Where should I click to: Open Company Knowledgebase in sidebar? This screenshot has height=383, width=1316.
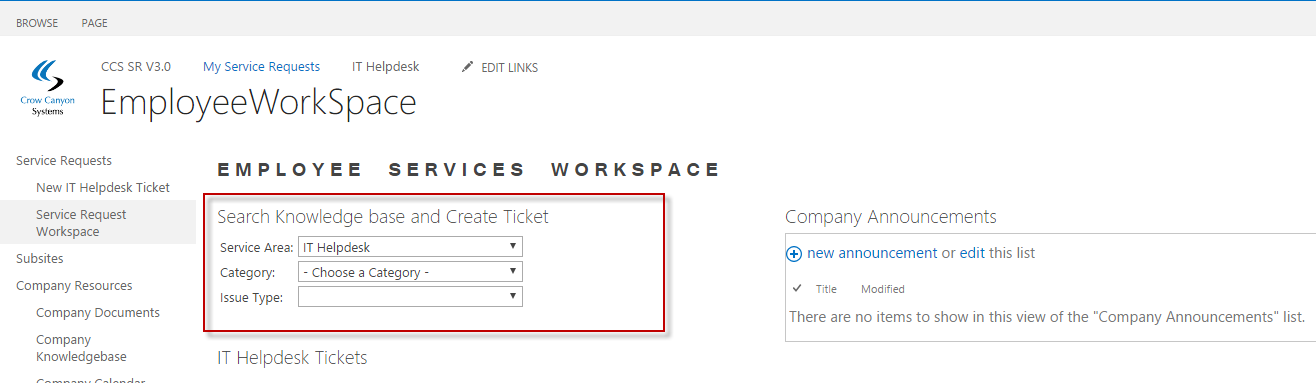[81, 348]
